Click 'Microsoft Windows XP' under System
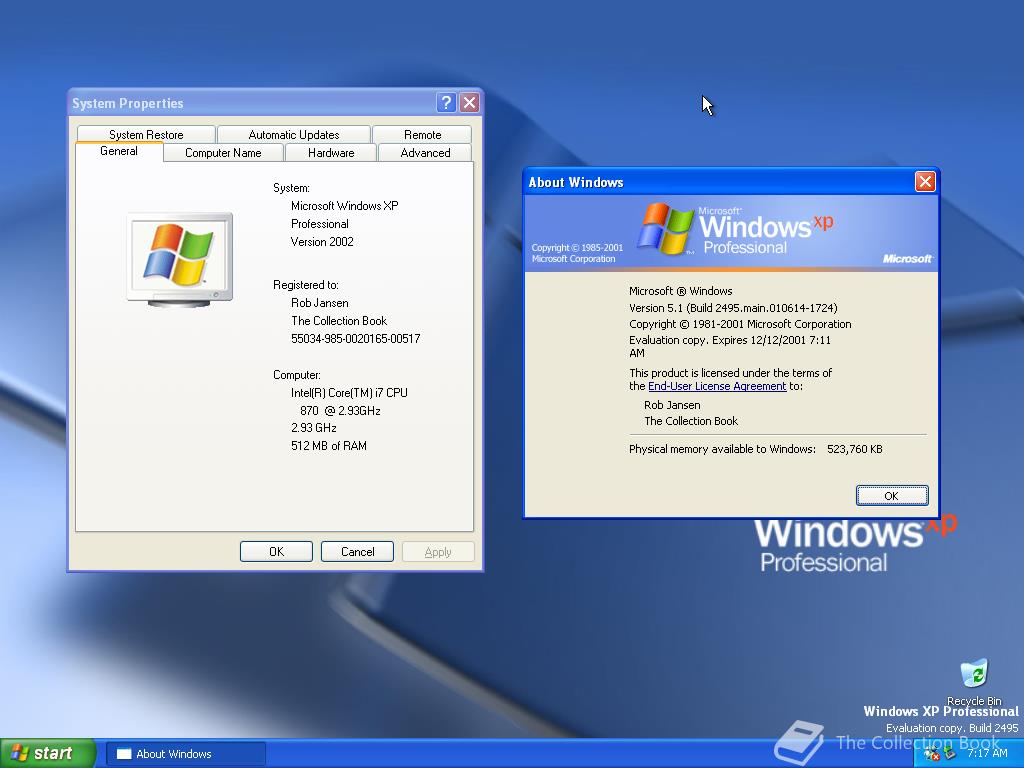 345,206
